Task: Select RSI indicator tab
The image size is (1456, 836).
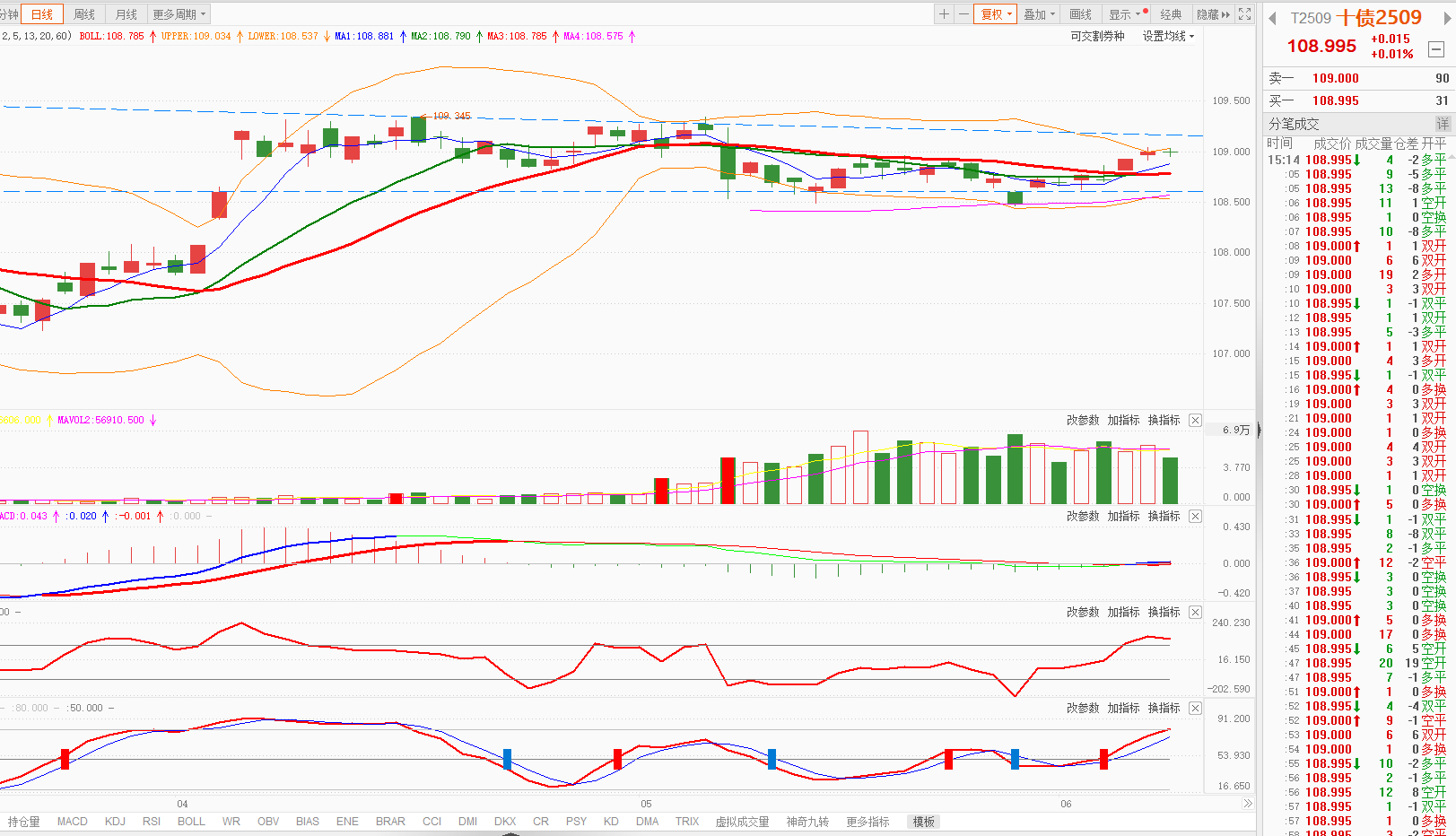Action: click(152, 821)
